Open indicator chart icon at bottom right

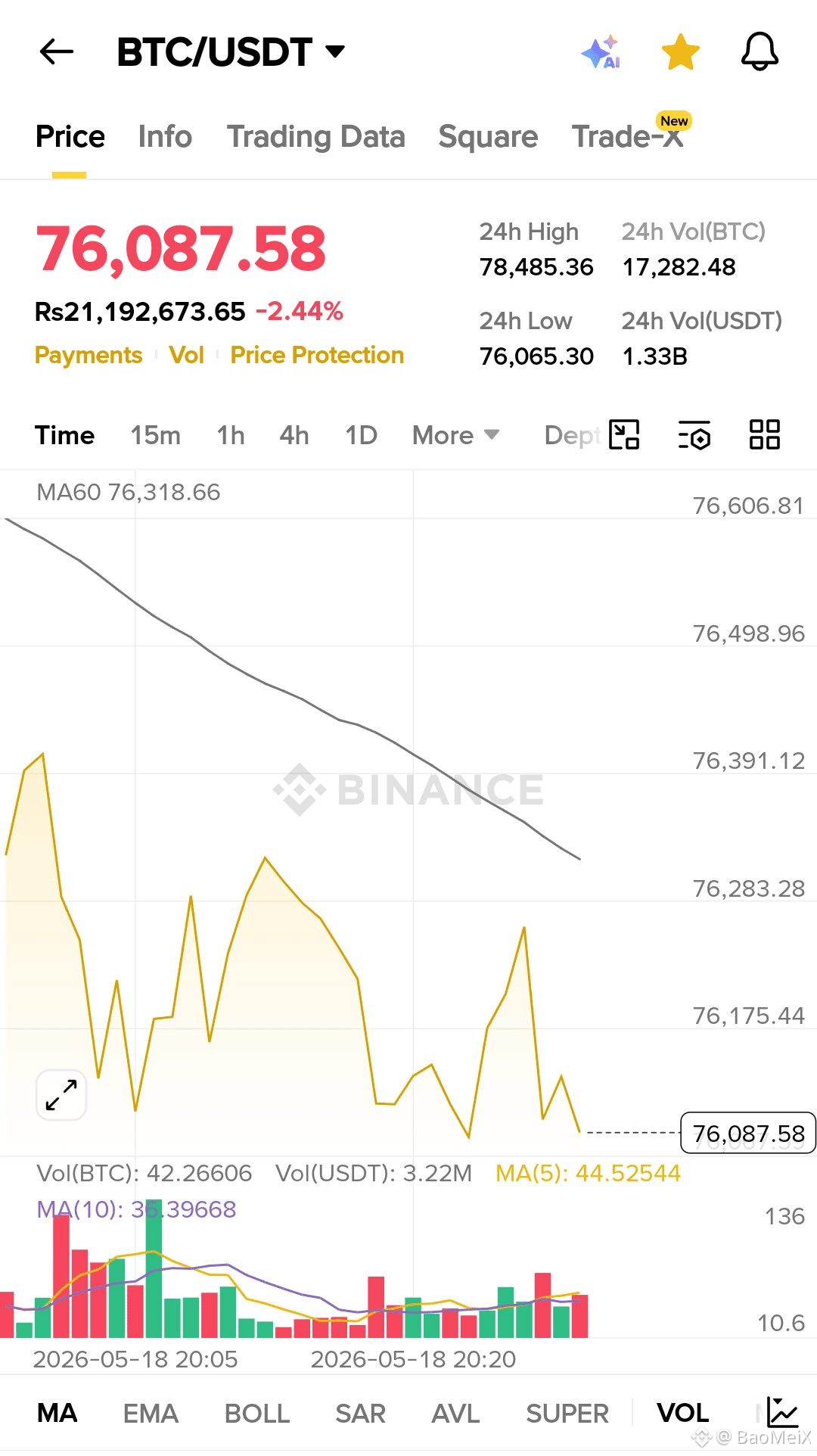click(782, 1412)
